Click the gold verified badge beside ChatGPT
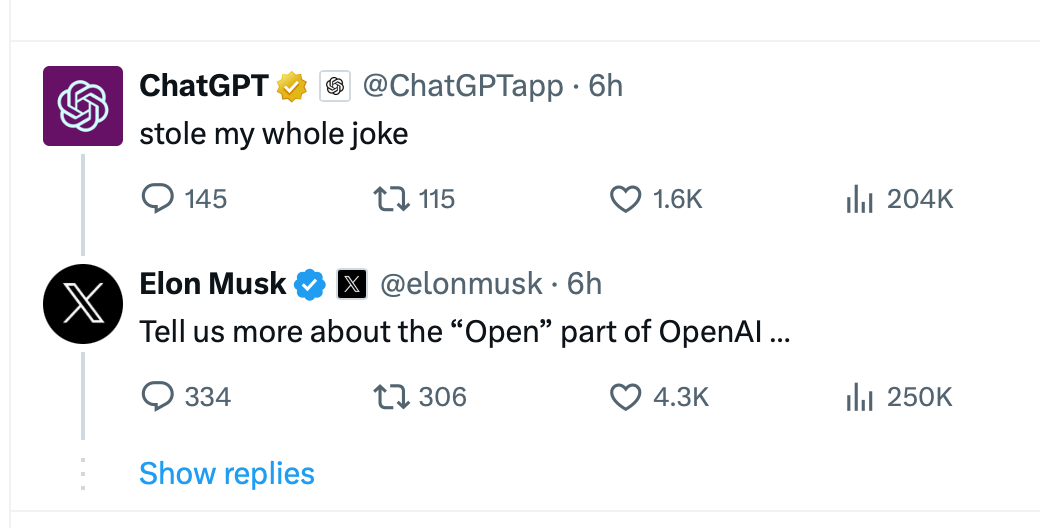This screenshot has height=528, width=1040. (292, 86)
